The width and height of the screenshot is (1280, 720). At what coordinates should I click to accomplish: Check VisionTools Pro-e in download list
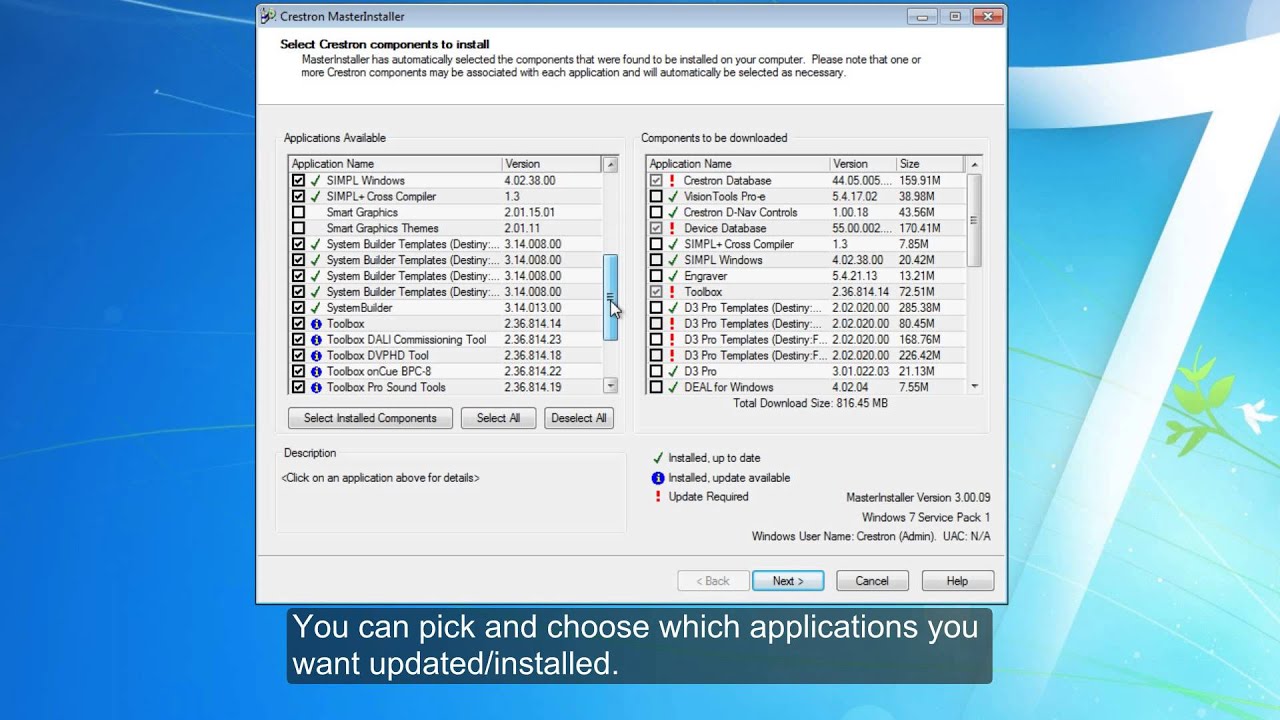click(x=656, y=197)
